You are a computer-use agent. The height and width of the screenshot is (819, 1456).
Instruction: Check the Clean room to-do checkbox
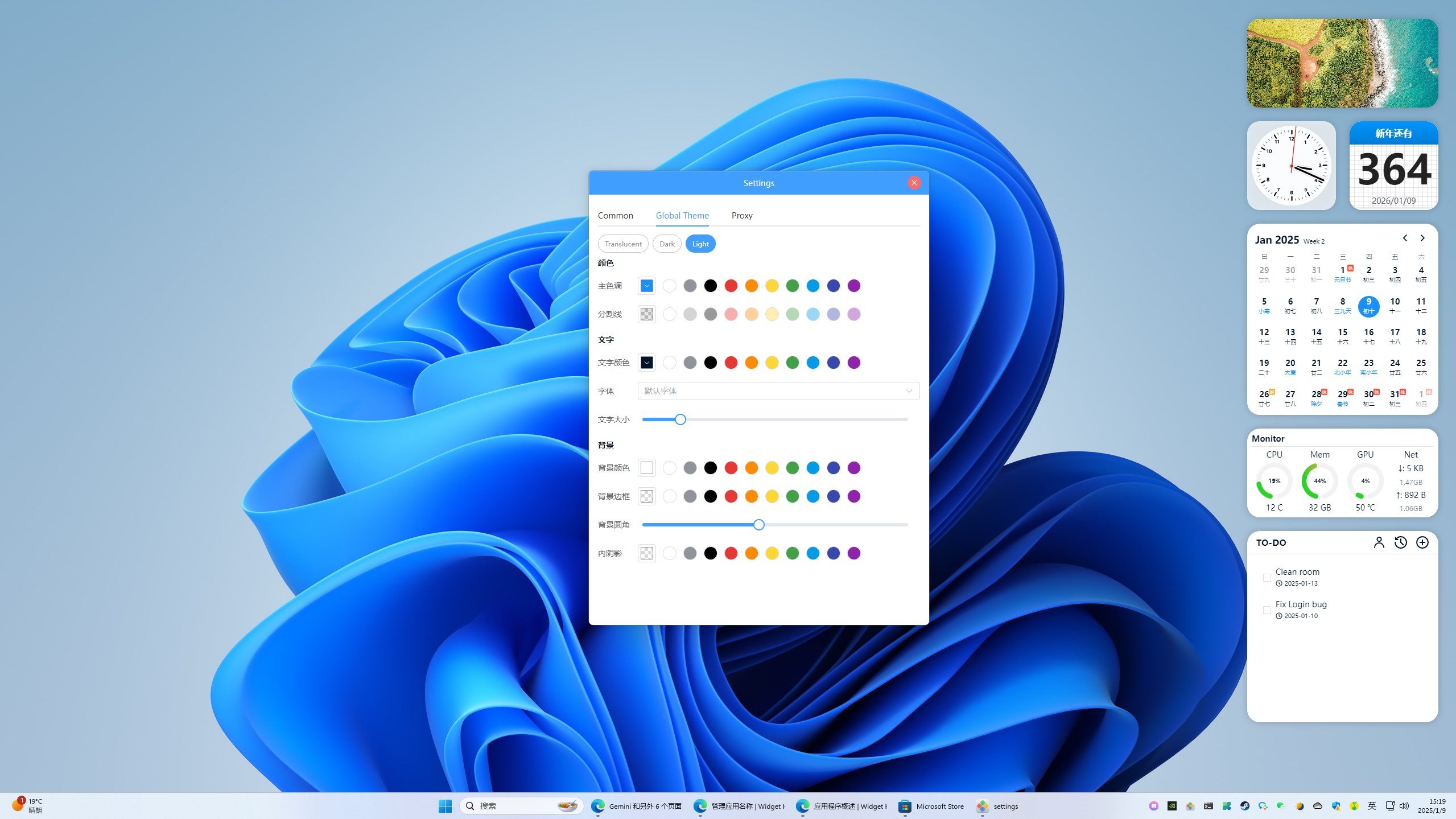1267,578
